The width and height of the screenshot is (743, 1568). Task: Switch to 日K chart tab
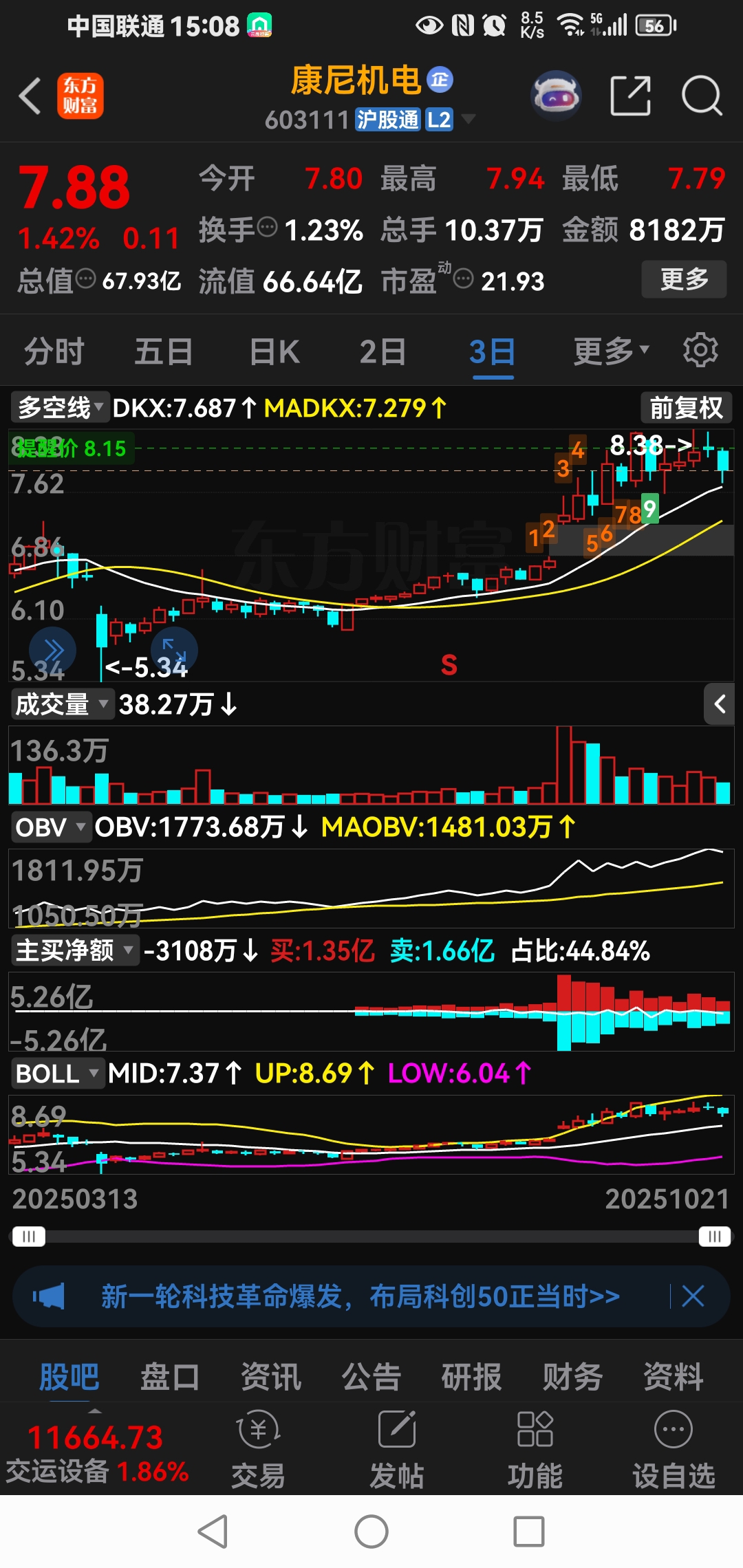coord(274,351)
